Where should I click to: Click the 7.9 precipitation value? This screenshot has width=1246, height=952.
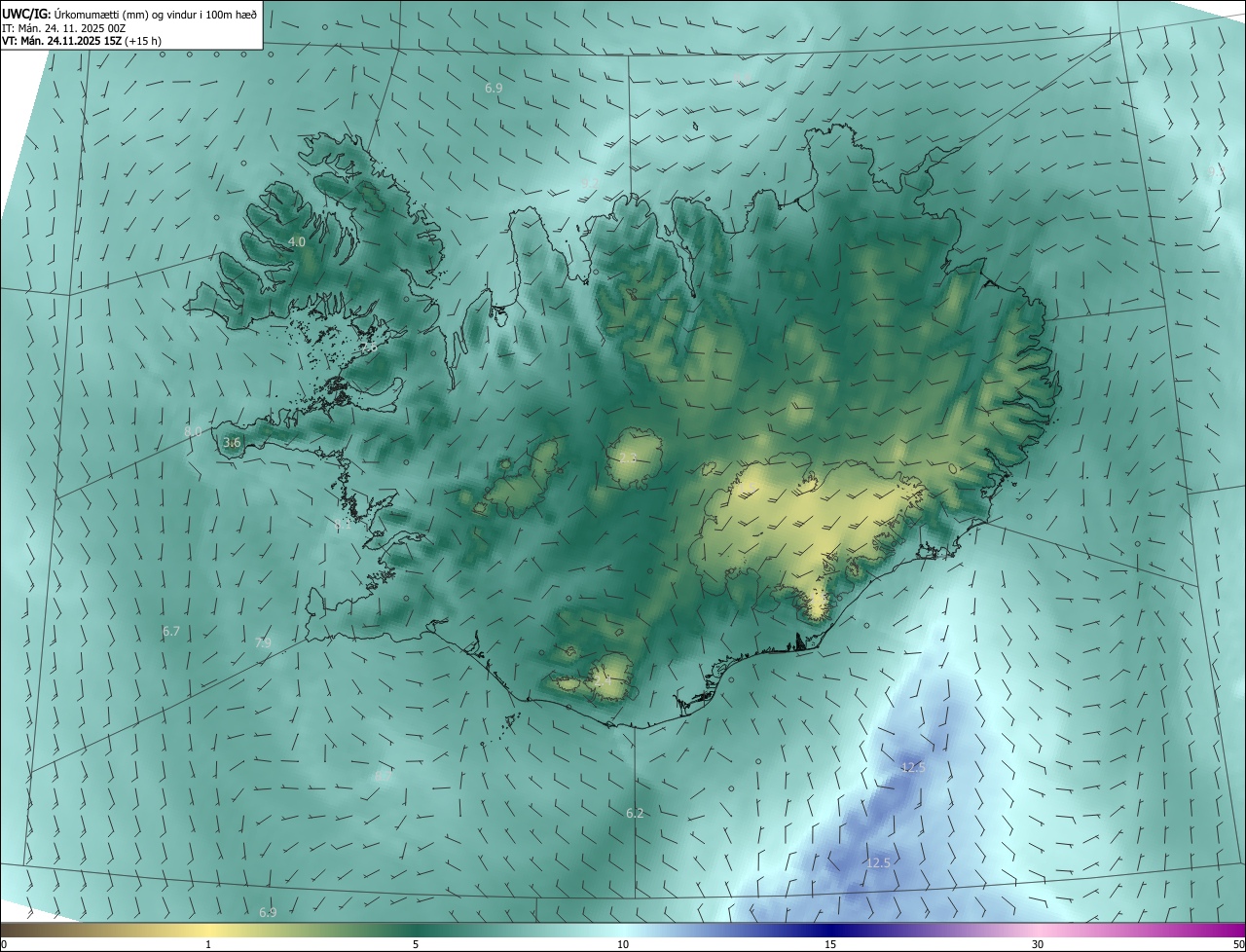click(x=263, y=642)
